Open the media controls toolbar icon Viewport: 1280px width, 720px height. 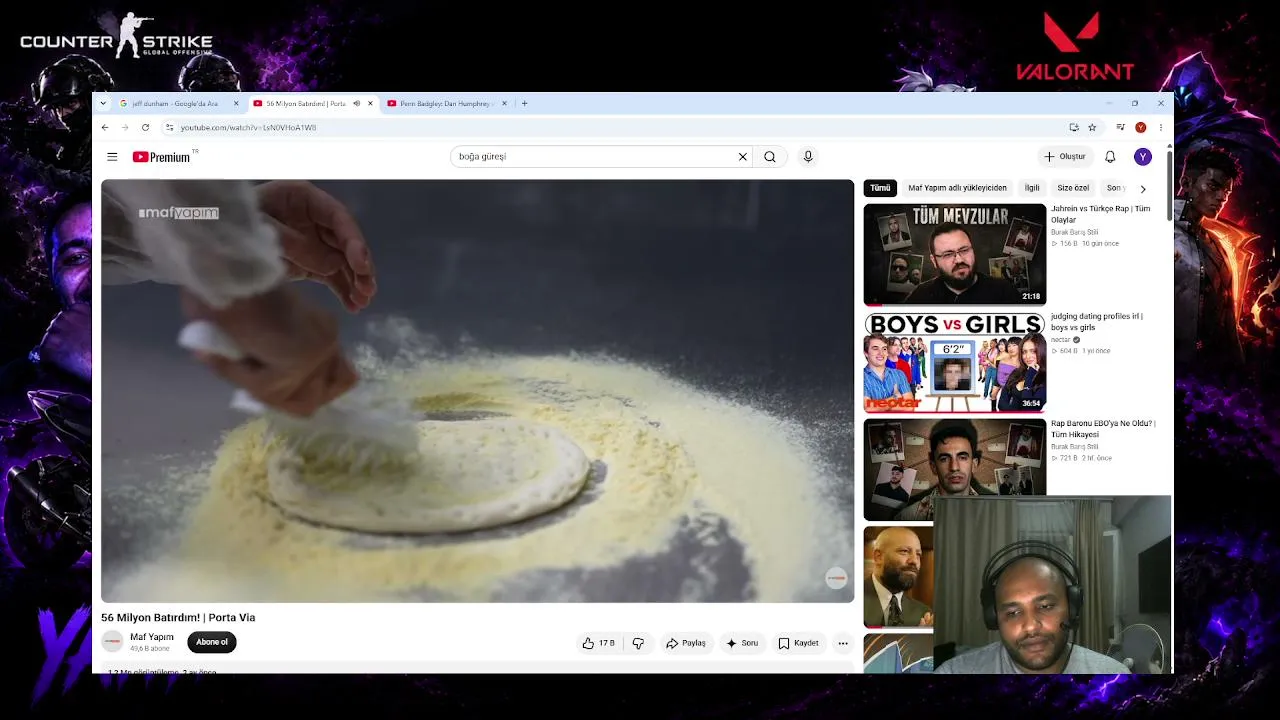(x=1121, y=128)
